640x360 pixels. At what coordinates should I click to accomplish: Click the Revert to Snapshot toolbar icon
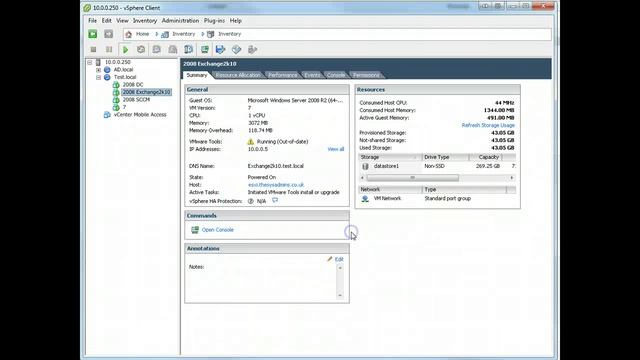point(173,49)
